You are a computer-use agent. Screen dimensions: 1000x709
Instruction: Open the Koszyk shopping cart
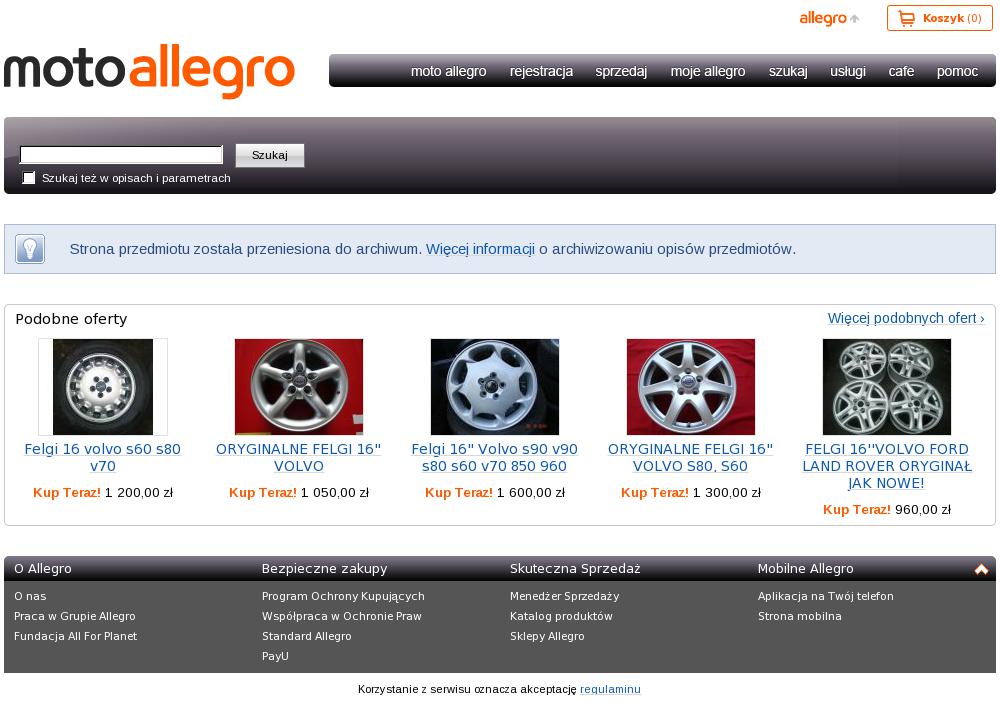[939, 18]
